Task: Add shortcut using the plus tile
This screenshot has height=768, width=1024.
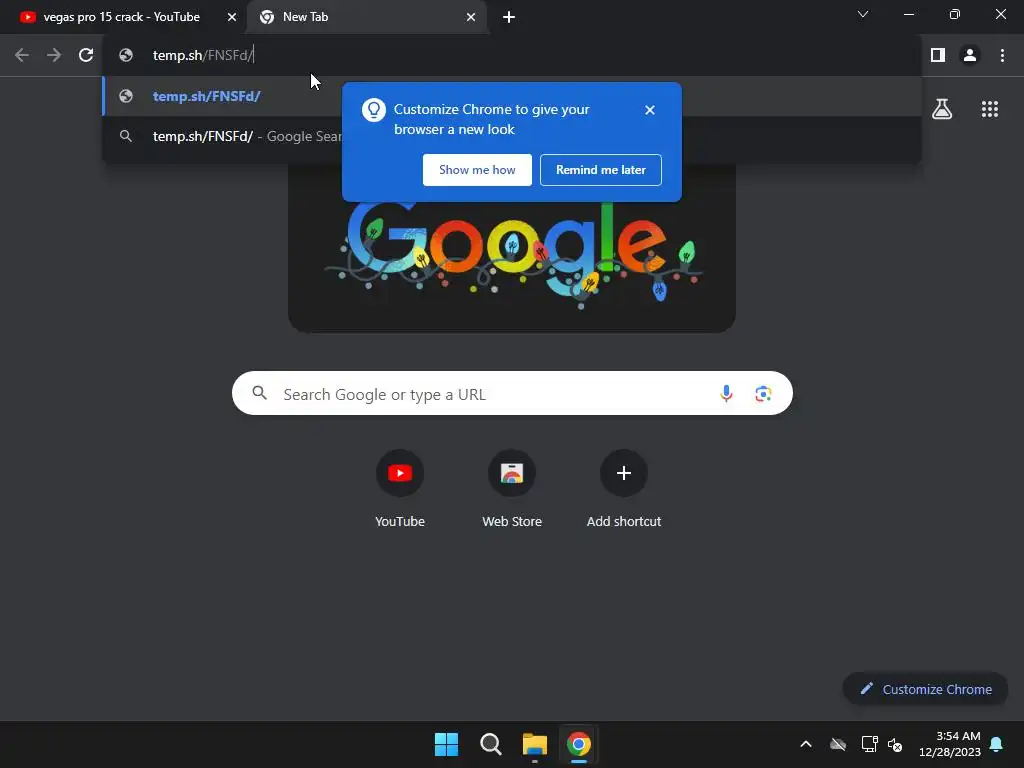Action: coord(624,488)
